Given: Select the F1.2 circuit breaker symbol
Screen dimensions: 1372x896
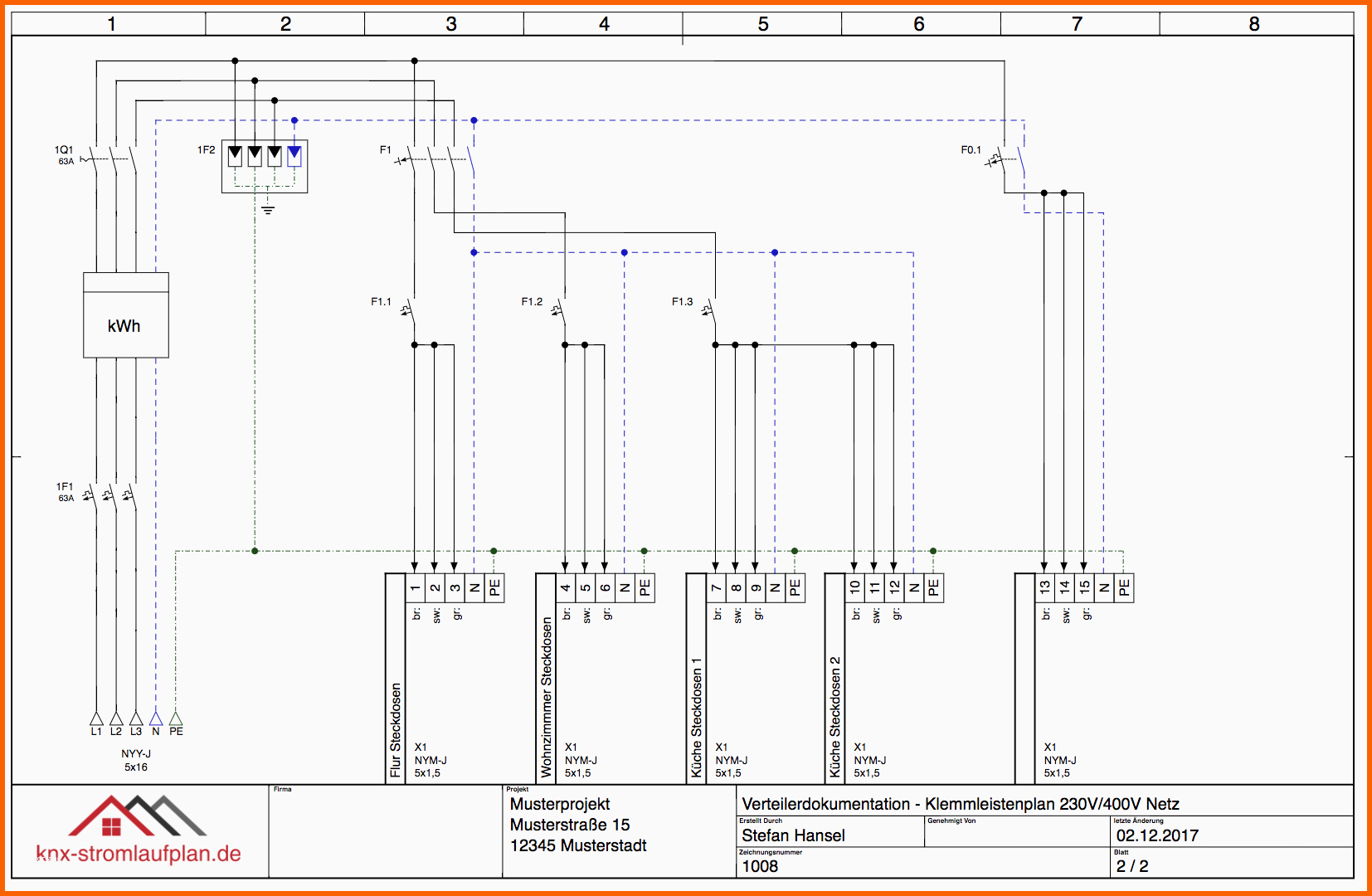Looking at the screenshot, I should click(560, 311).
